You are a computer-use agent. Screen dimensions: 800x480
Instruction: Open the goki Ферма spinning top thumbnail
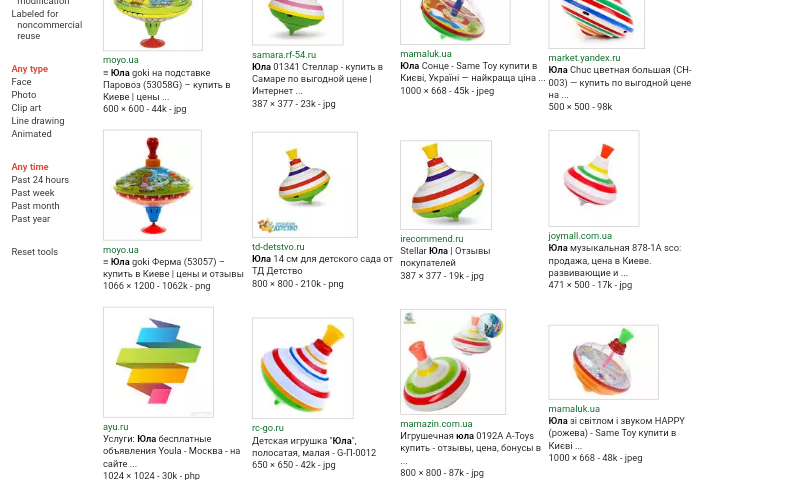pos(153,185)
